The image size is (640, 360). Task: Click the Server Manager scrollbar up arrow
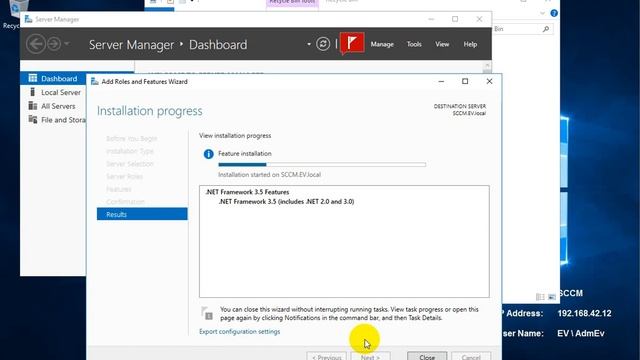click(x=487, y=65)
